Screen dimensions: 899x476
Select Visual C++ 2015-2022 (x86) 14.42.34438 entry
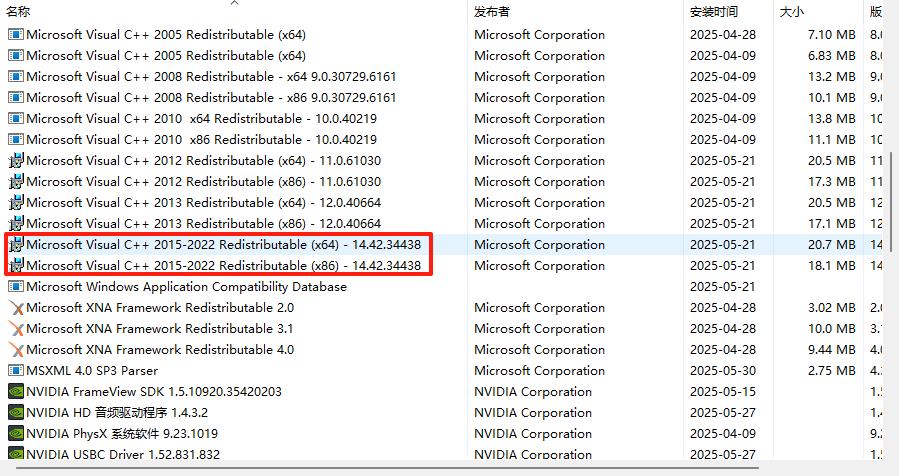[x=224, y=266]
